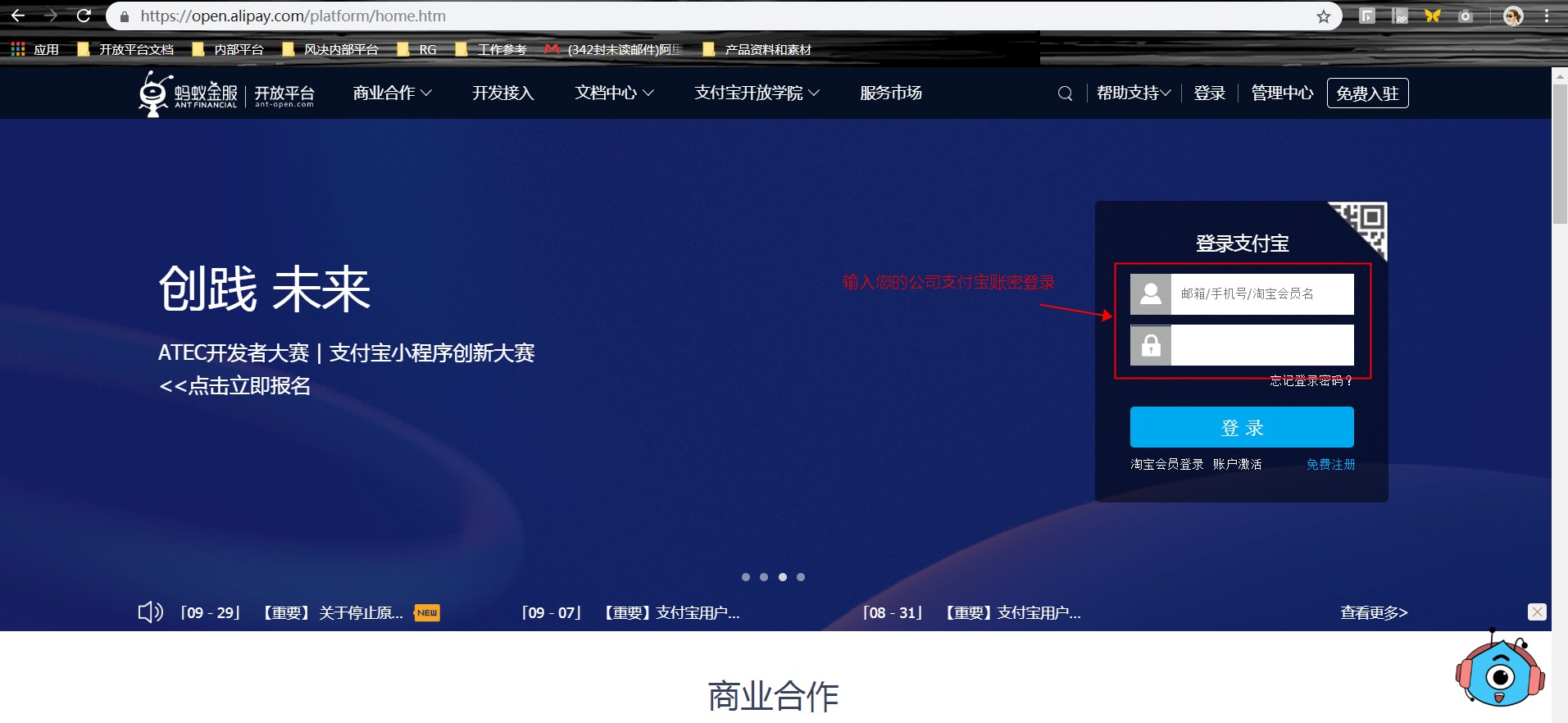The width and height of the screenshot is (1568, 723).
Task: Open site search with the magnifier icon
Action: [x=1065, y=93]
